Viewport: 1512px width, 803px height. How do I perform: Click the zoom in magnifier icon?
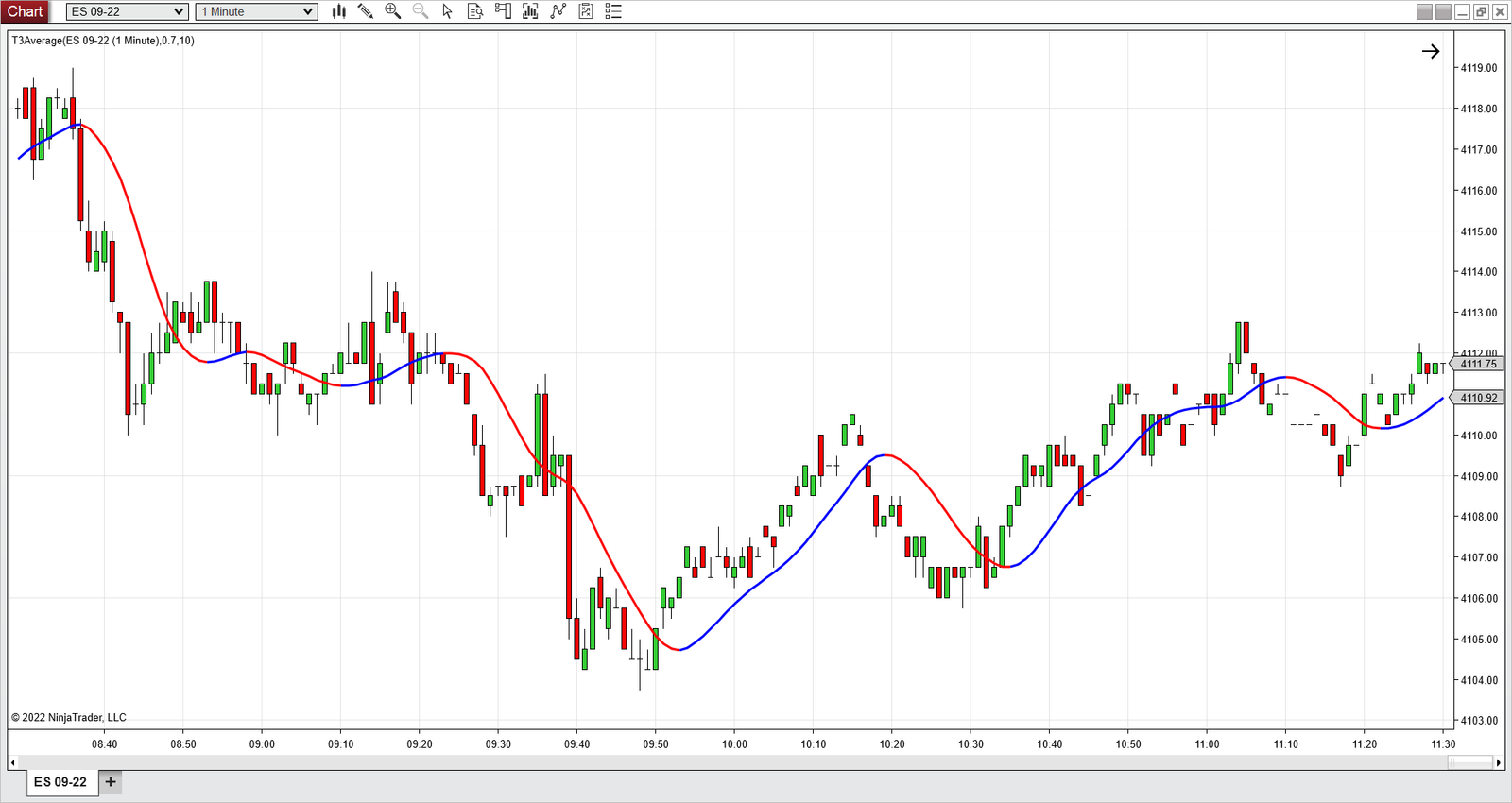(393, 11)
